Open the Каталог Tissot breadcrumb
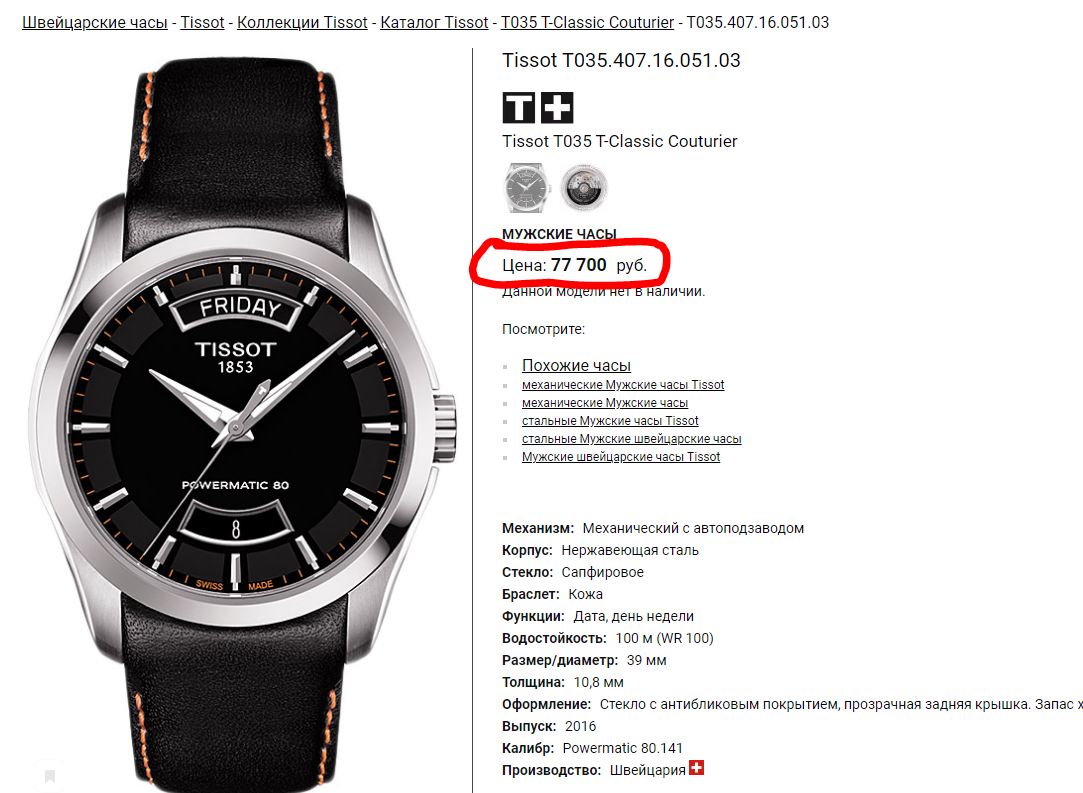This screenshot has width=1083, height=793. pos(434,23)
